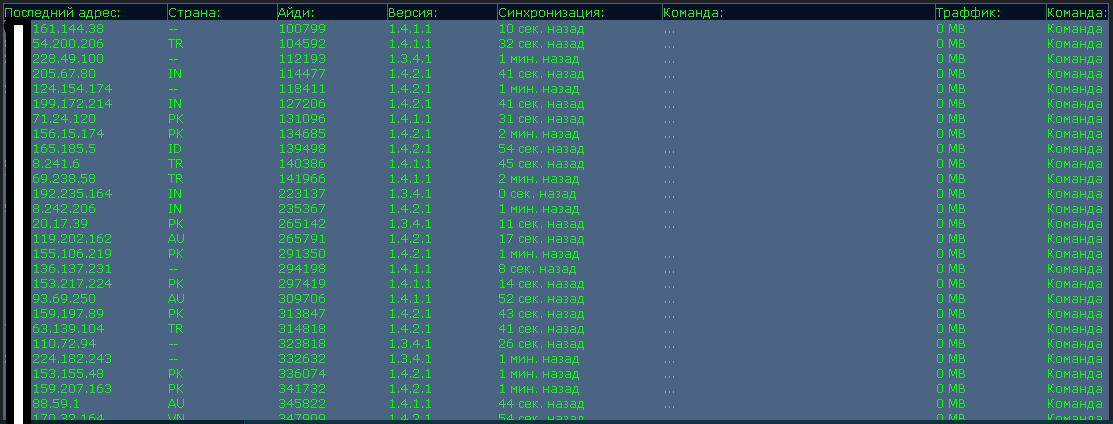Select the entry with ID 297419
The height and width of the screenshot is (424, 1113).
(302, 284)
